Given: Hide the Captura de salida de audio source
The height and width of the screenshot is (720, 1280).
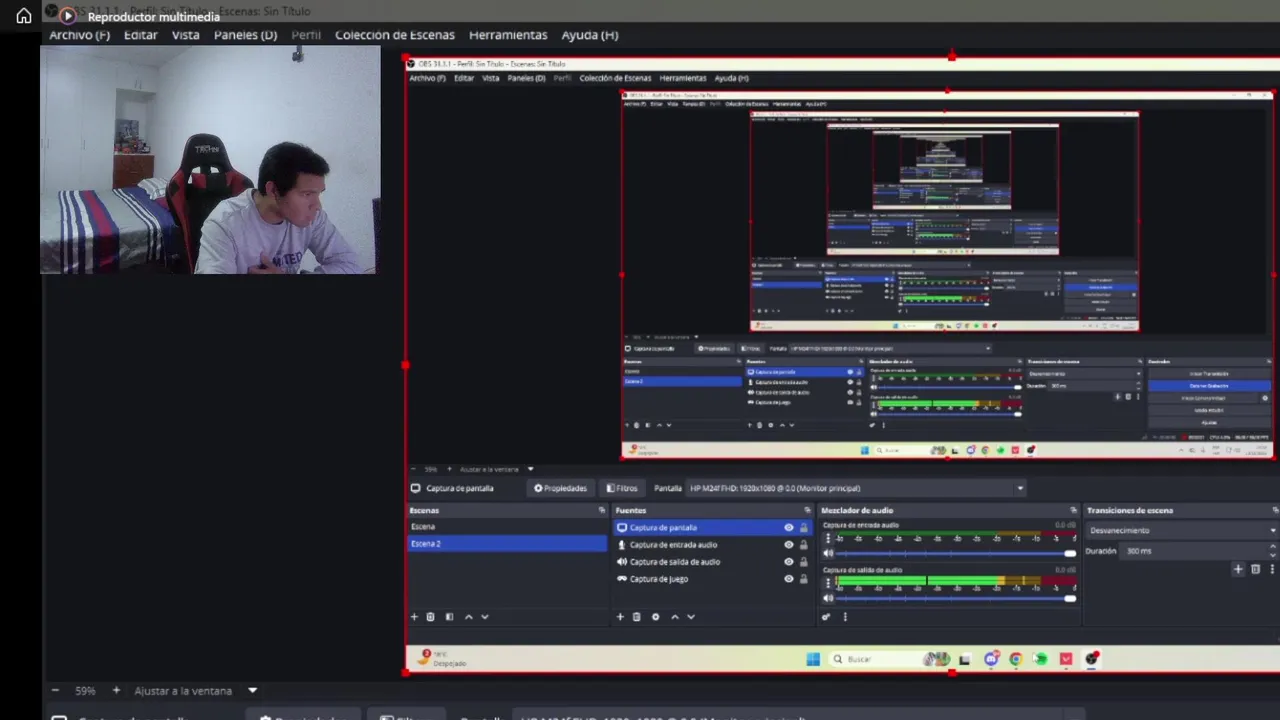Looking at the screenshot, I should 789,562.
